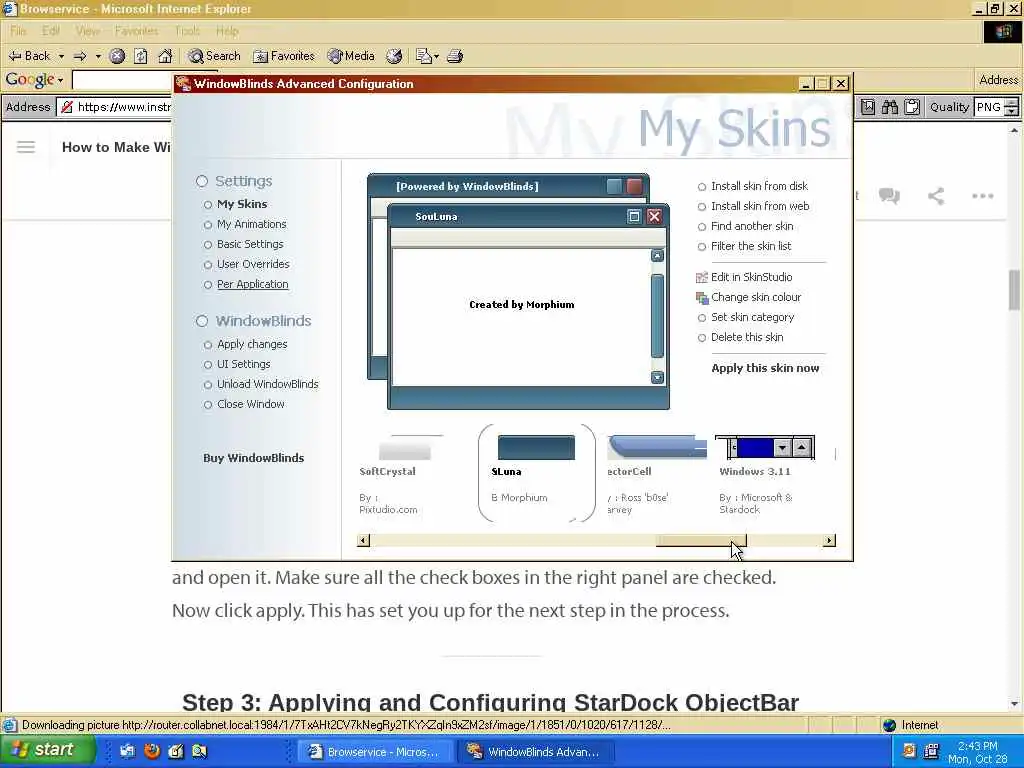The image size is (1024, 768).
Task: Open the hamburger menu on the webpage
Action: [x=26, y=147]
